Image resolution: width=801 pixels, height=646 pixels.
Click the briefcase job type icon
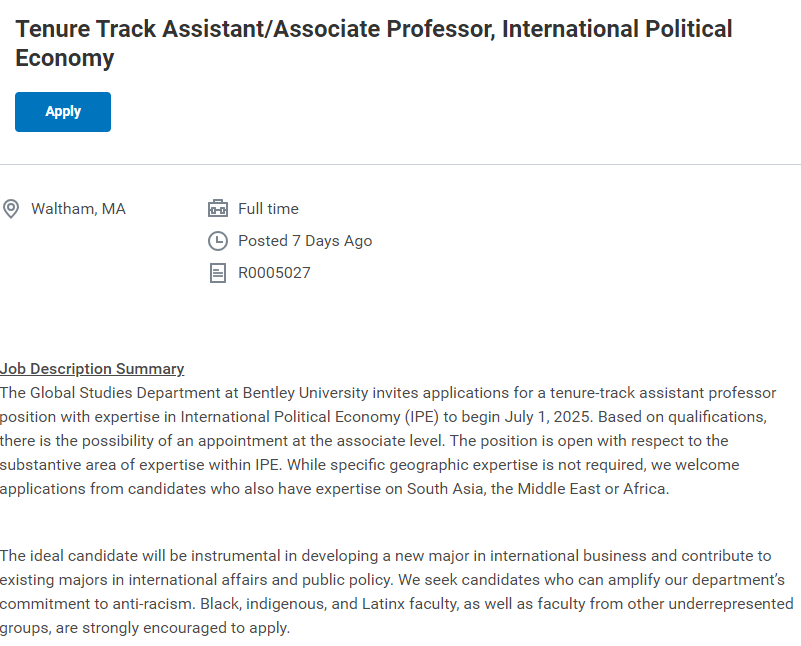click(217, 209)
